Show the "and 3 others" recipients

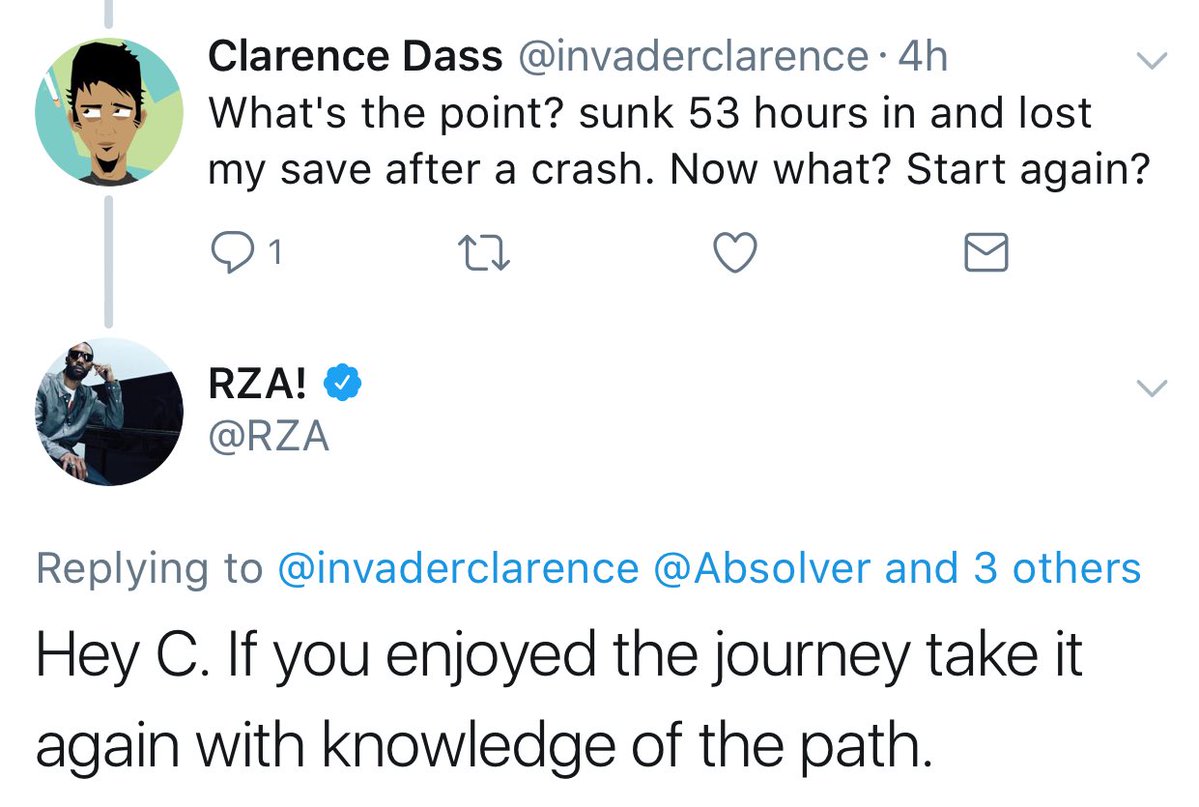pyautogui.click(x=1013, y=568)
